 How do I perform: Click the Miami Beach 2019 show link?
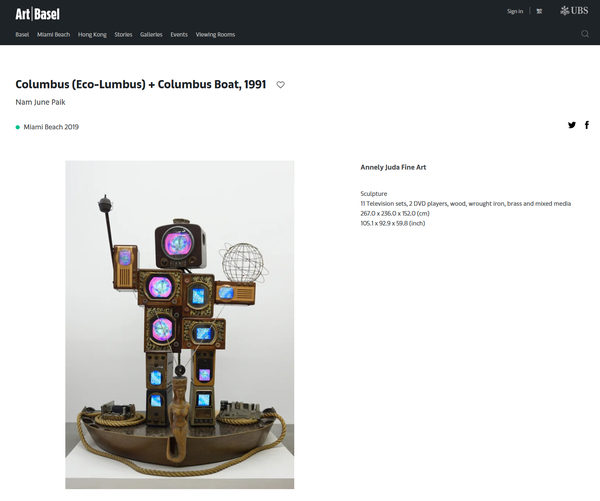(51, 127)
